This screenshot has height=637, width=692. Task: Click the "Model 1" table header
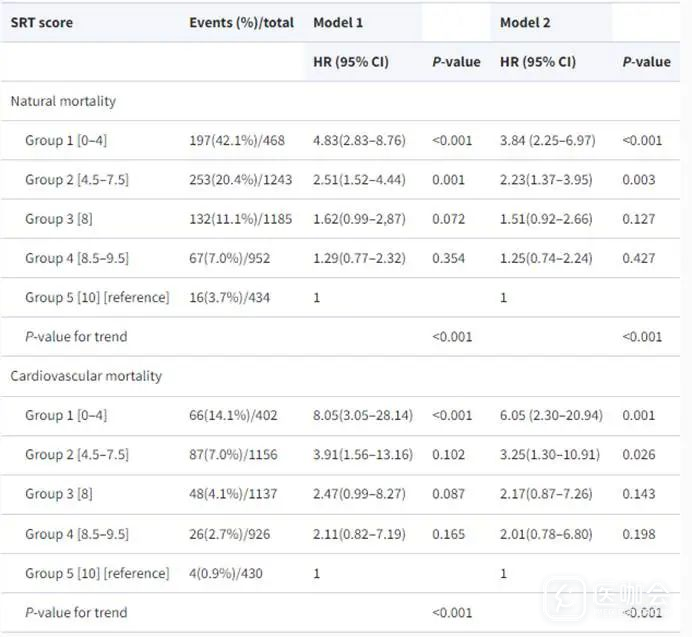click(x=338, y=22)
